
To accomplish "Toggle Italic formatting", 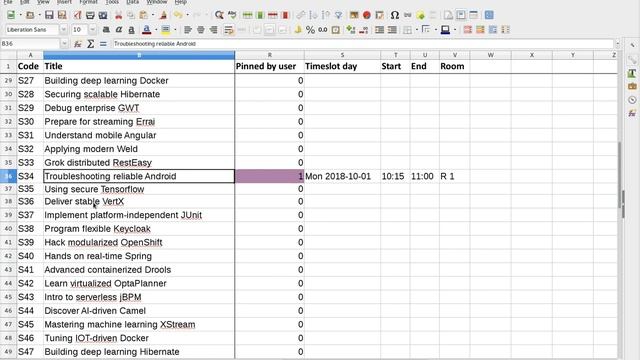I will point(119,30).
